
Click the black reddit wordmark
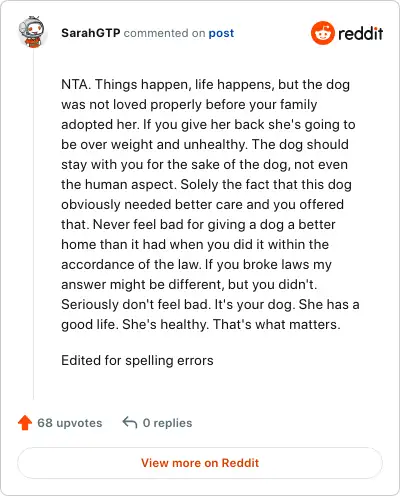(360, 34)
